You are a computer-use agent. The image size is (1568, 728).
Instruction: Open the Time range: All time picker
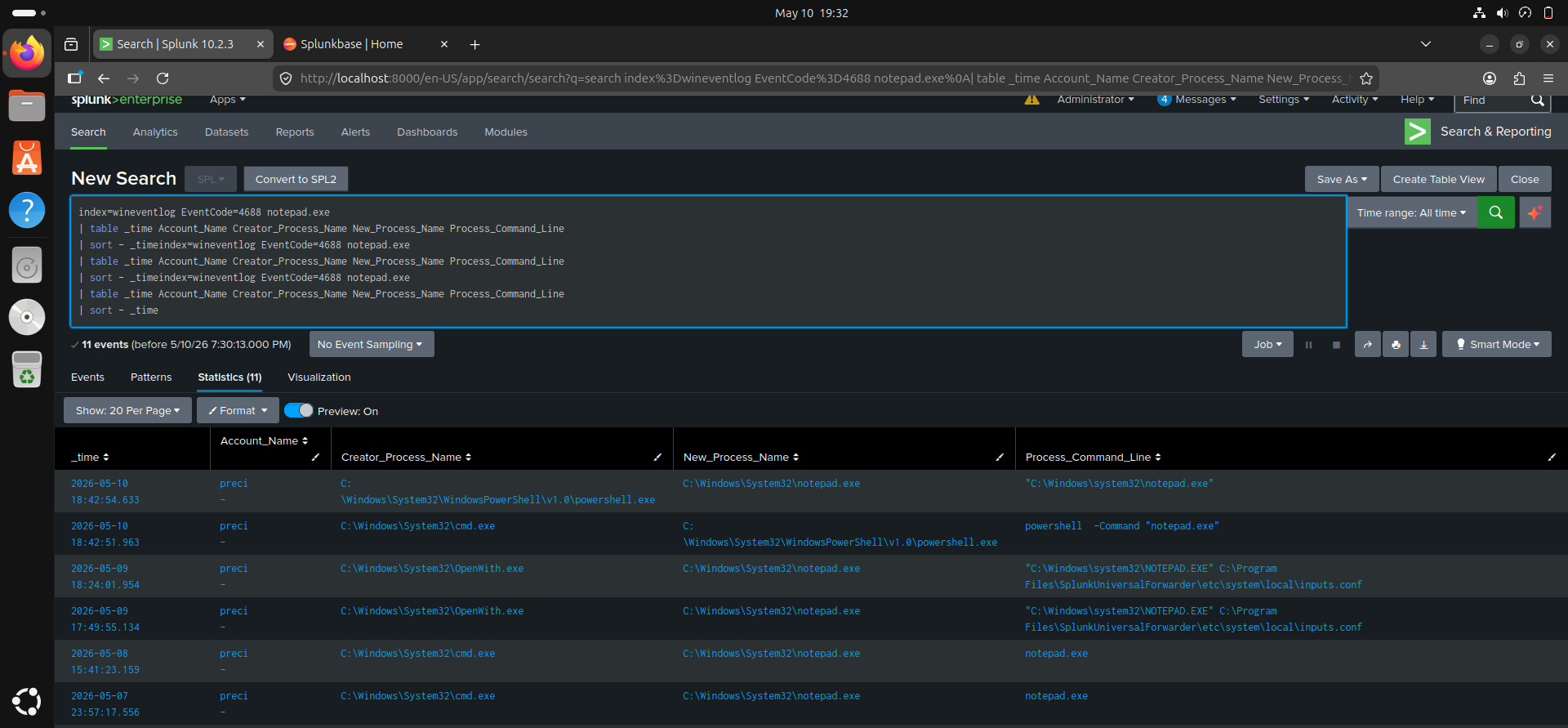(1411, 212)
